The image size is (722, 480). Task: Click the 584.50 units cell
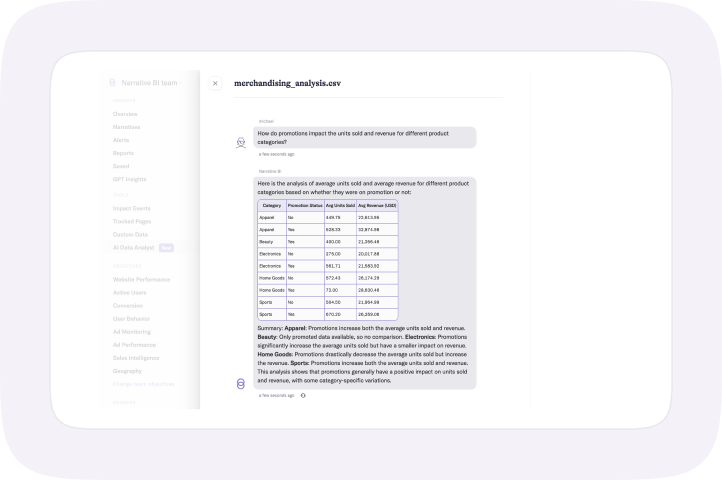[x=340, y=302]
